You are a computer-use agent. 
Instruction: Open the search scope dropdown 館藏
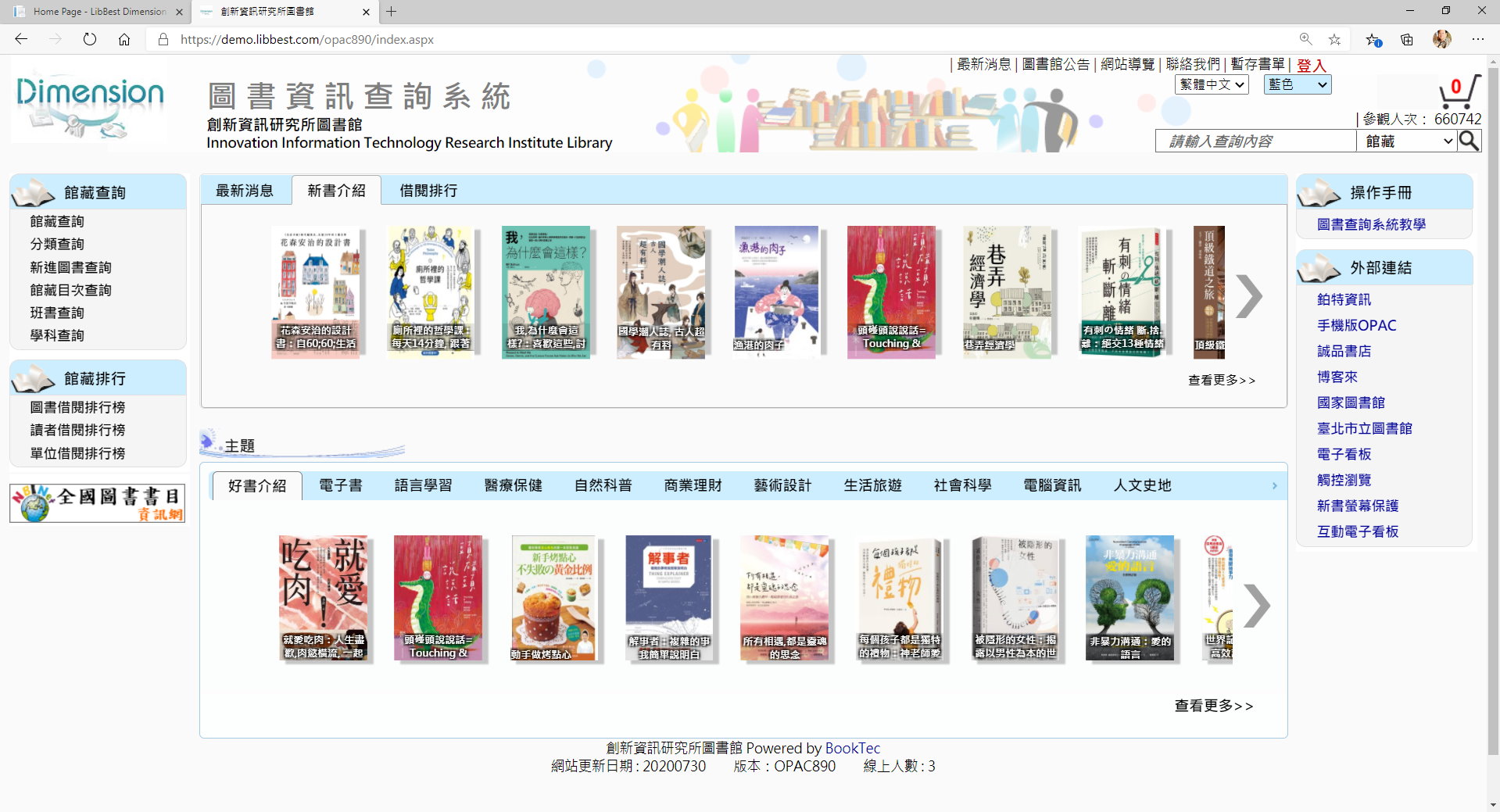1407,141
